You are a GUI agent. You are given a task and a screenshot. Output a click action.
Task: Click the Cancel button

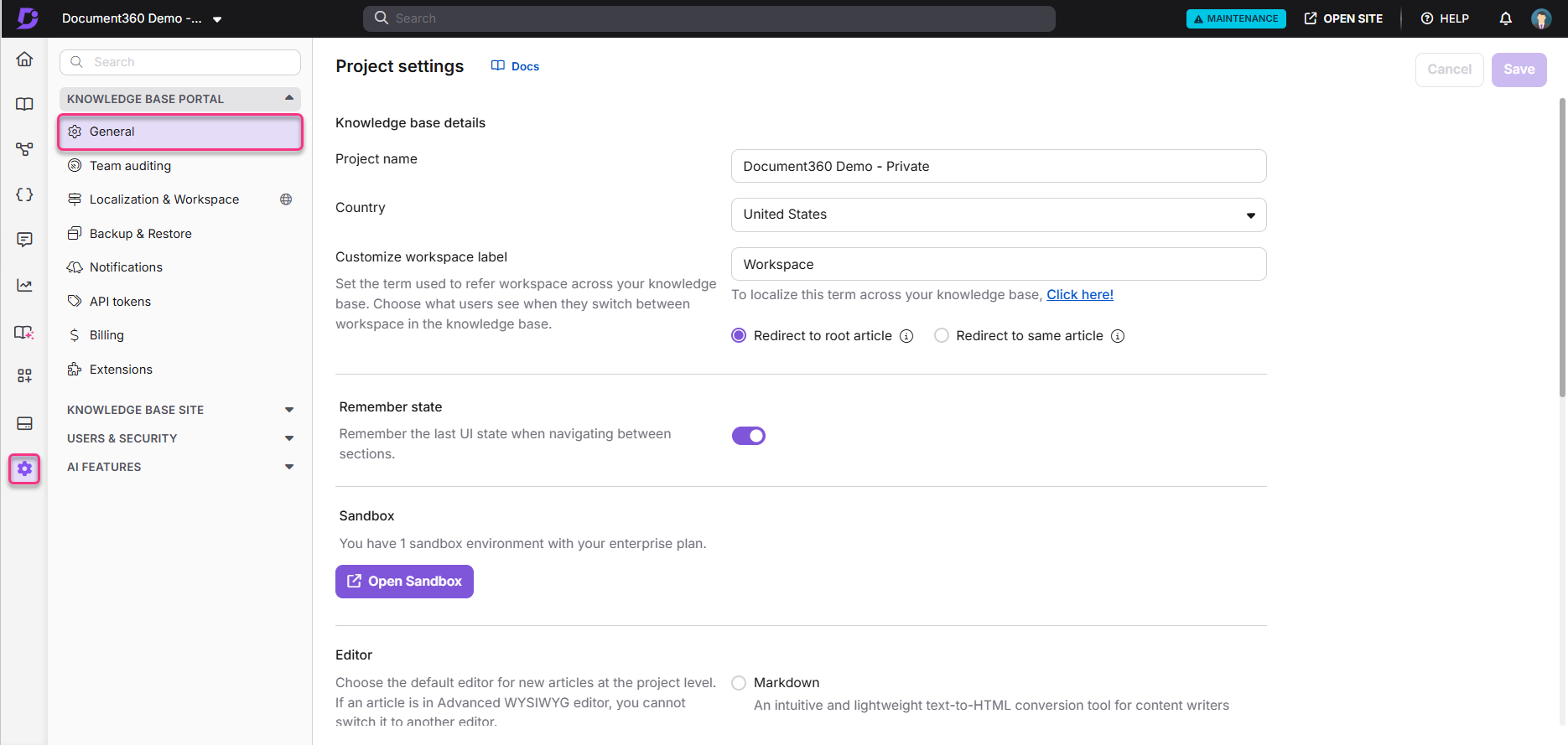1449,70
